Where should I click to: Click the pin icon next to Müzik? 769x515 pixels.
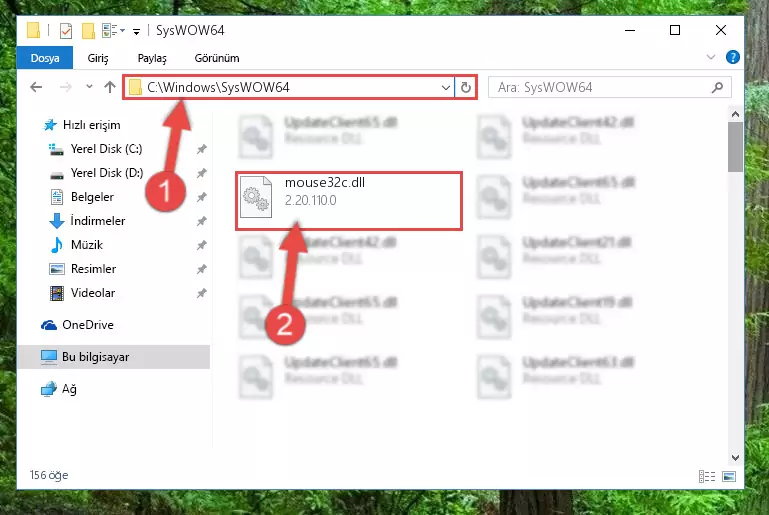point(202,245)
